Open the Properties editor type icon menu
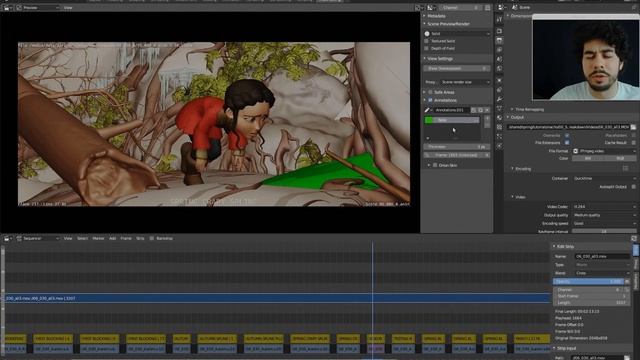Image resolution: width=640 pixels, height=360 pixels. 502,7
